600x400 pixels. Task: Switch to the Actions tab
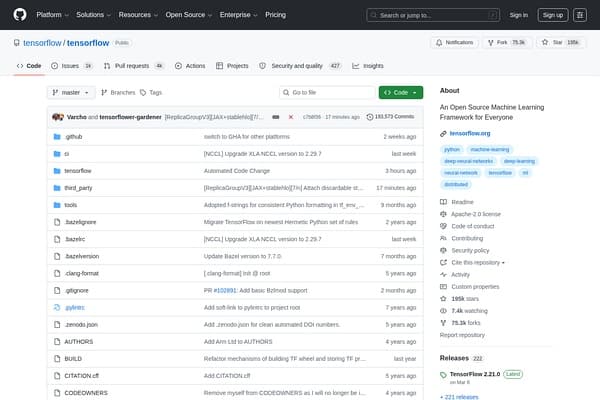coord(190,66)
